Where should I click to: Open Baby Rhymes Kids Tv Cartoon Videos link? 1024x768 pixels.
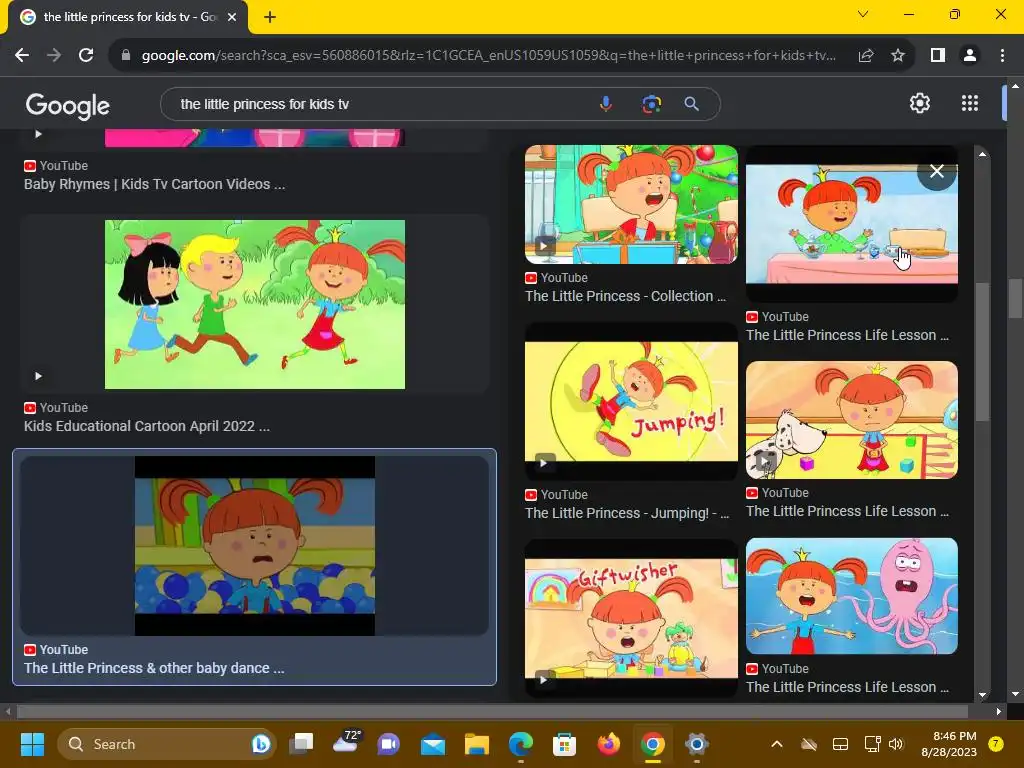[154, 184]
